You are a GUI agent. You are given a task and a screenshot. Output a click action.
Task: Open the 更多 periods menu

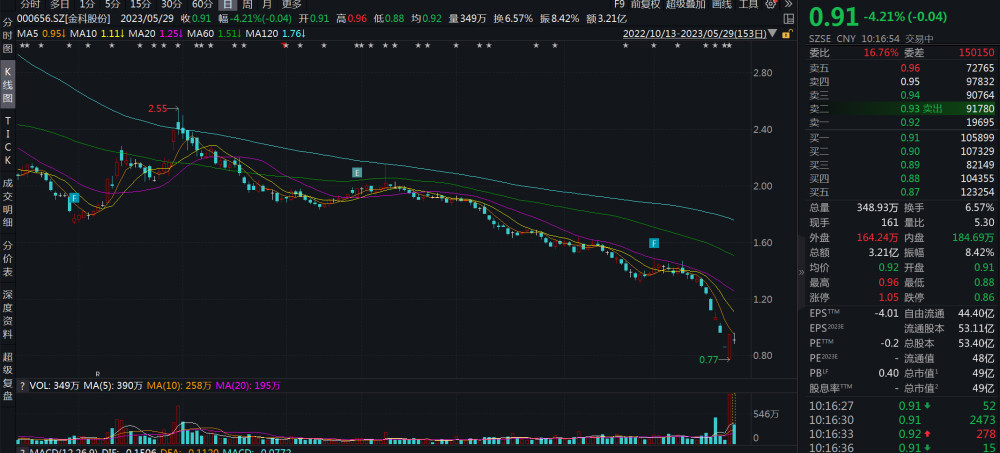tap(291, 4)
